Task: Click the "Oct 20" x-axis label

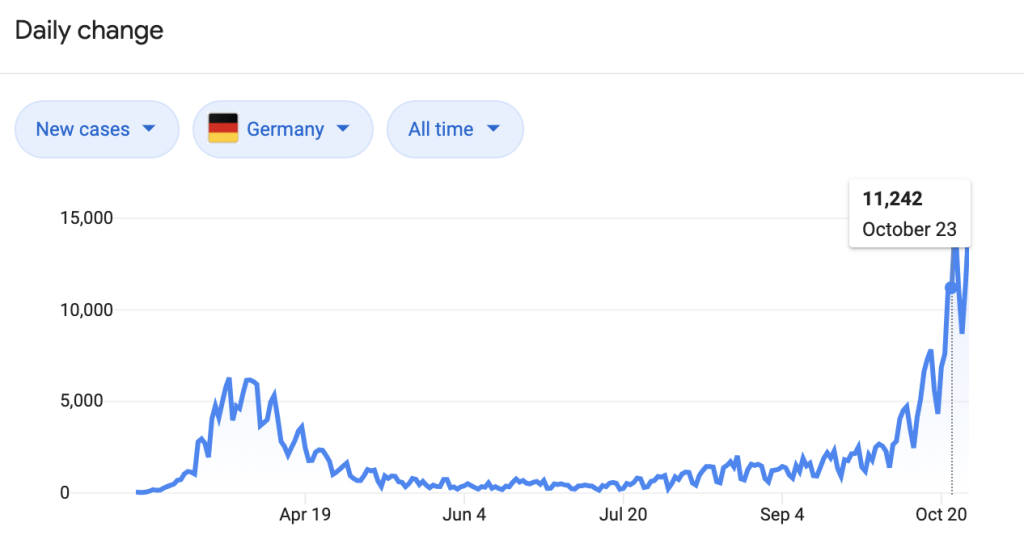Action: coord(941,516)
